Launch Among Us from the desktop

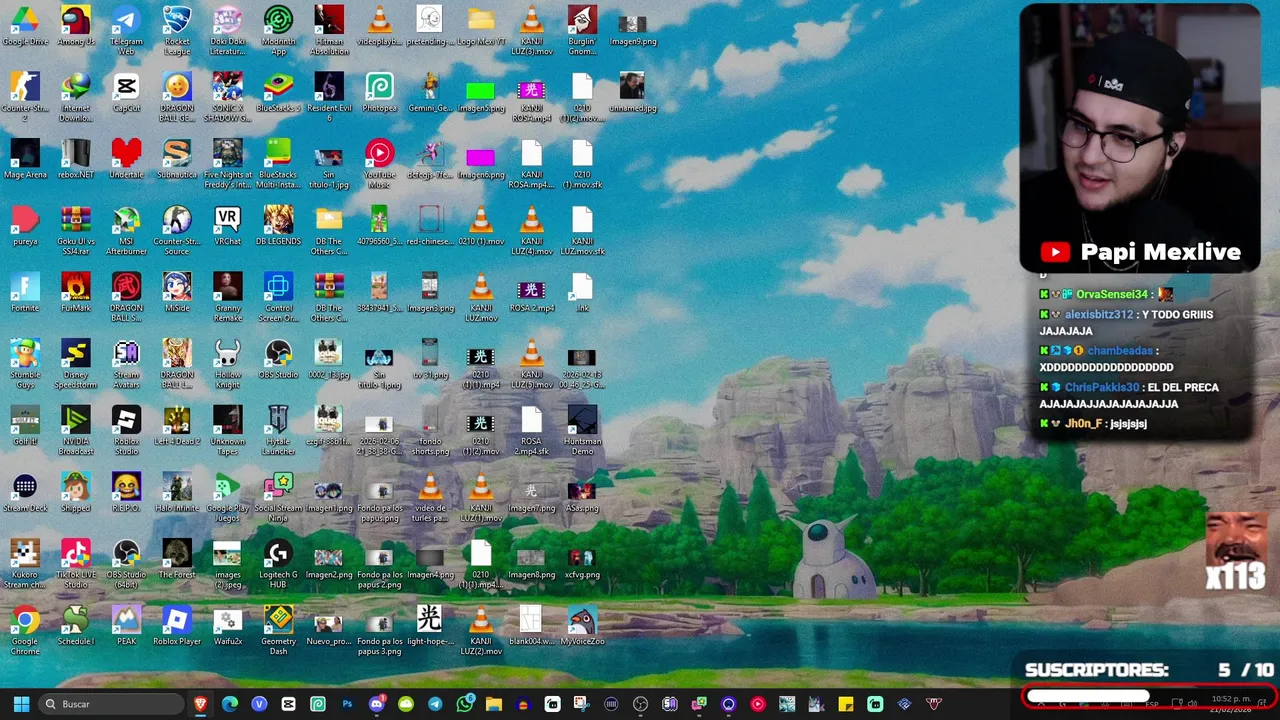76,27
